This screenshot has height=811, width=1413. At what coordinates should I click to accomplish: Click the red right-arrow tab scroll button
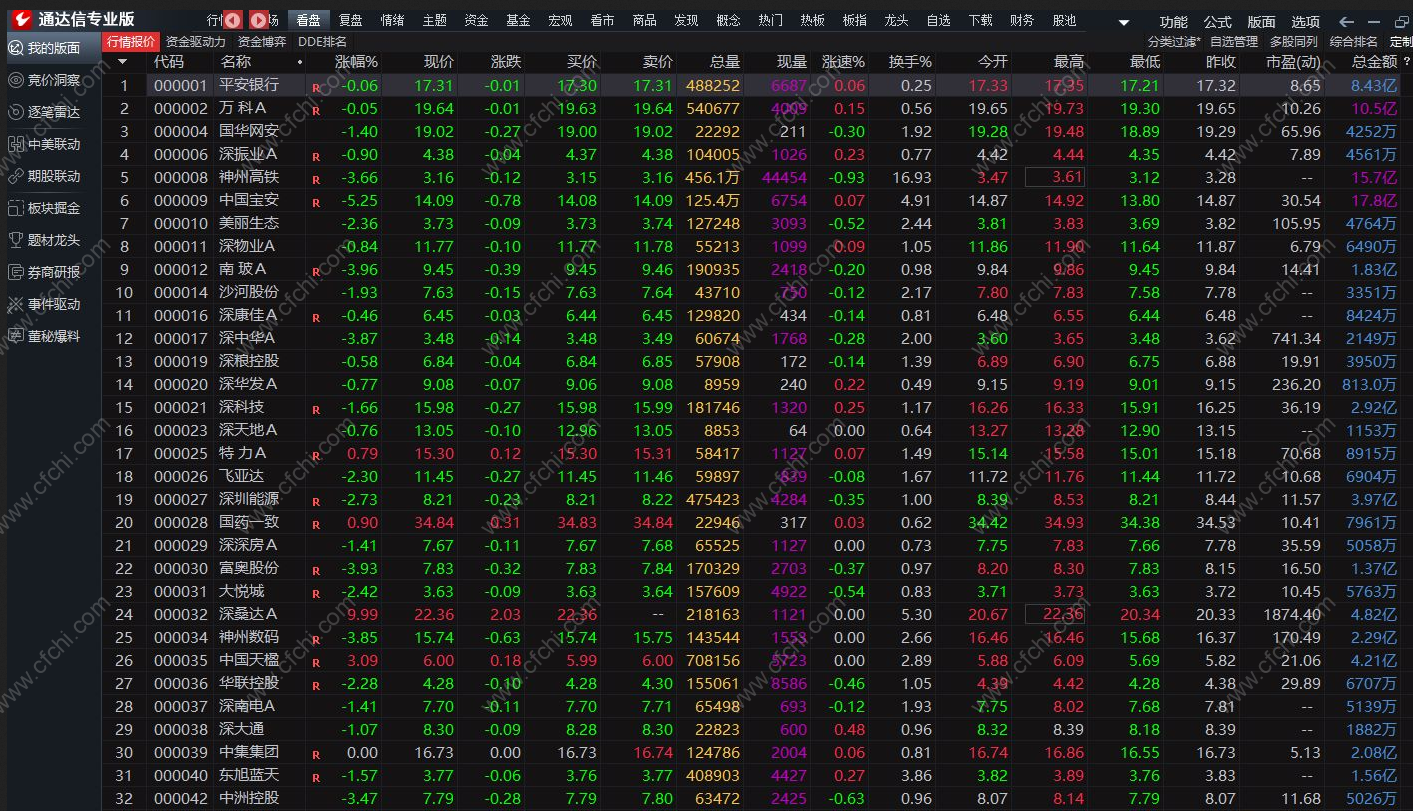(258, 20)
